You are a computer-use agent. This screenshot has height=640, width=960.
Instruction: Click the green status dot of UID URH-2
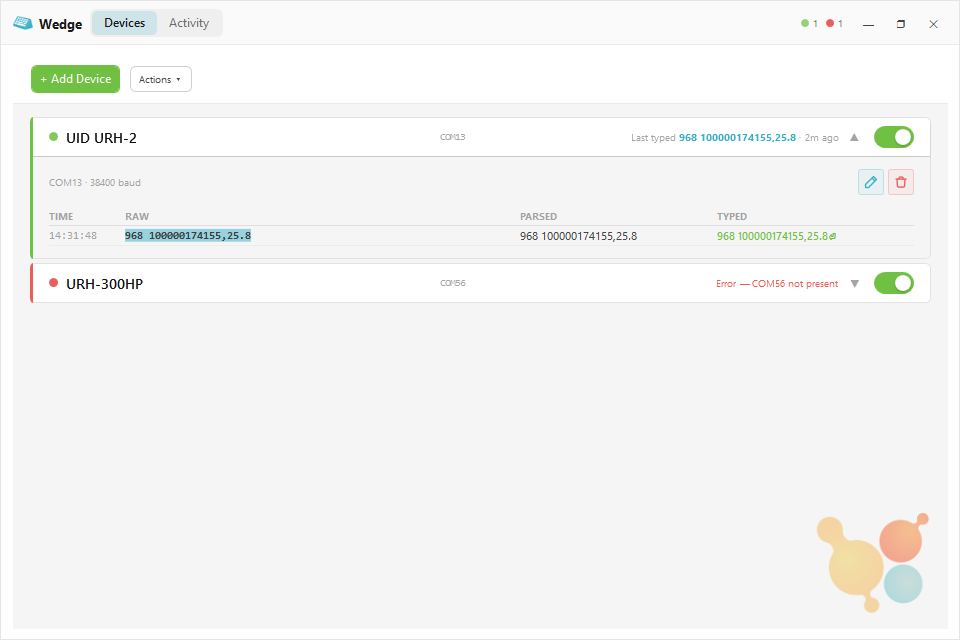click(53, 137)
